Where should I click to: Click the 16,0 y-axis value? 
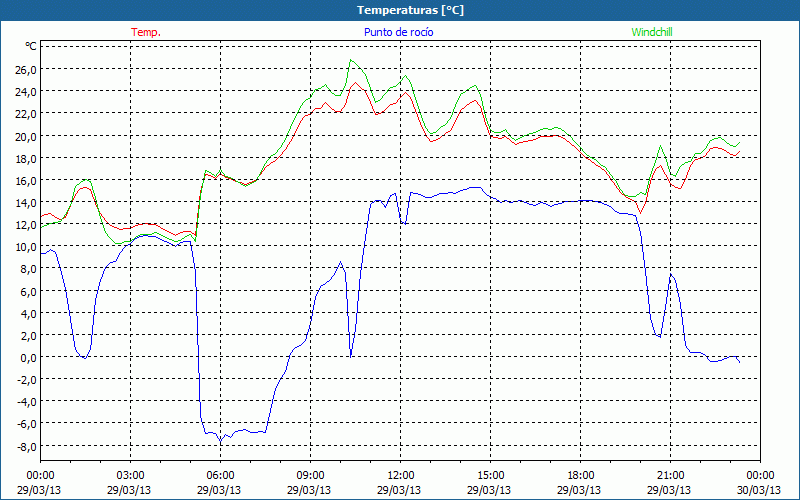(26, 181)
